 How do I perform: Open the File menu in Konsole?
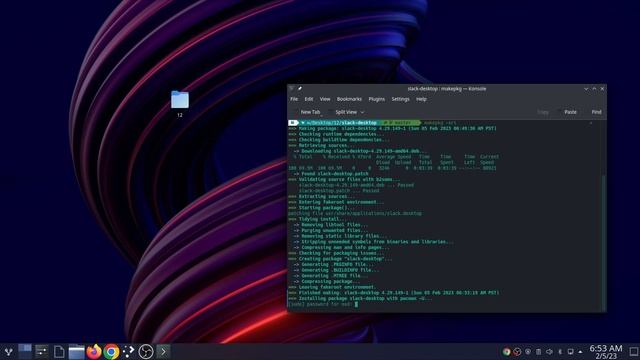[x=294, y=99]
